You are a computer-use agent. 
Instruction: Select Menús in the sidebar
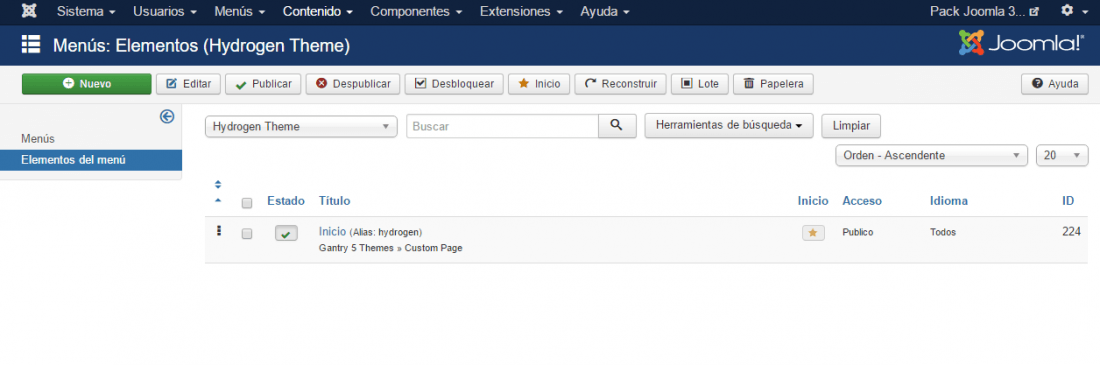click(38, 139)
